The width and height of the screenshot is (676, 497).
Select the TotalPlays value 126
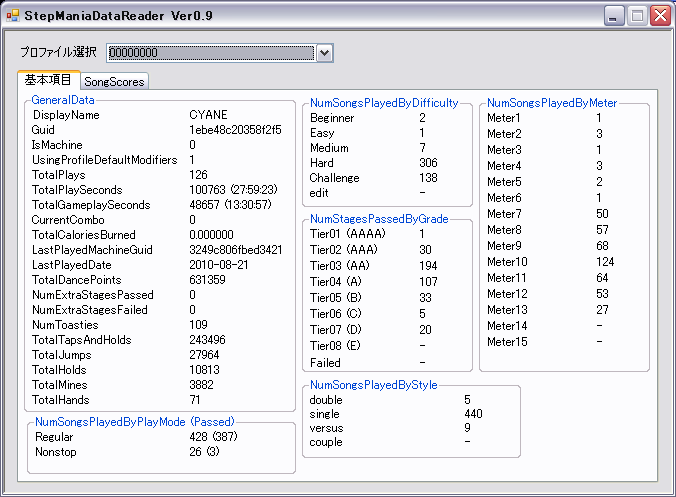[198, 175]
